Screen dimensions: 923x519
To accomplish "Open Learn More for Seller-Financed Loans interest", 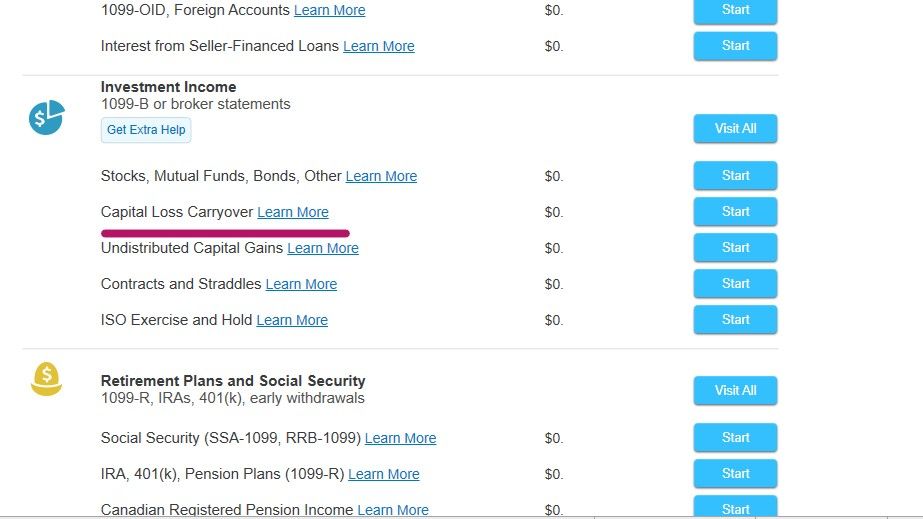I will click(379, 46).
